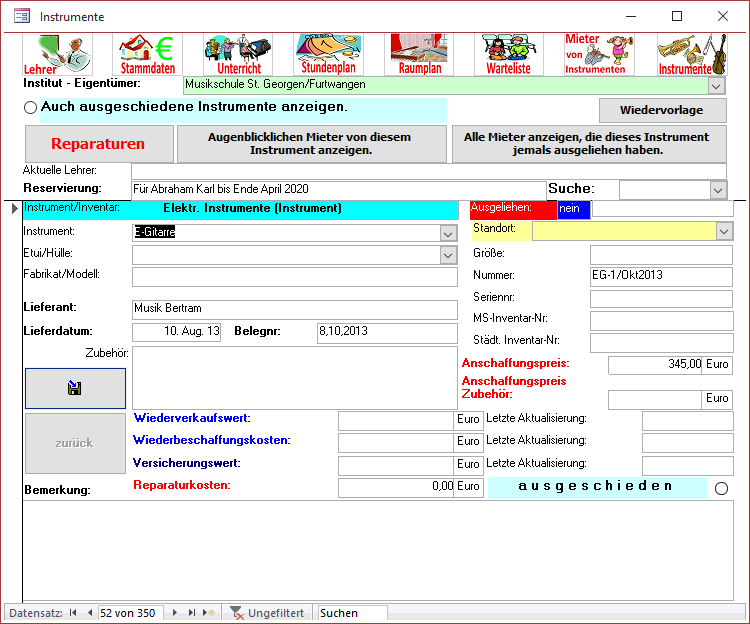Viewport: 750px width, 624px height.
Task: Click the Suchen field in status bar
Action: (x=350, y=613)
